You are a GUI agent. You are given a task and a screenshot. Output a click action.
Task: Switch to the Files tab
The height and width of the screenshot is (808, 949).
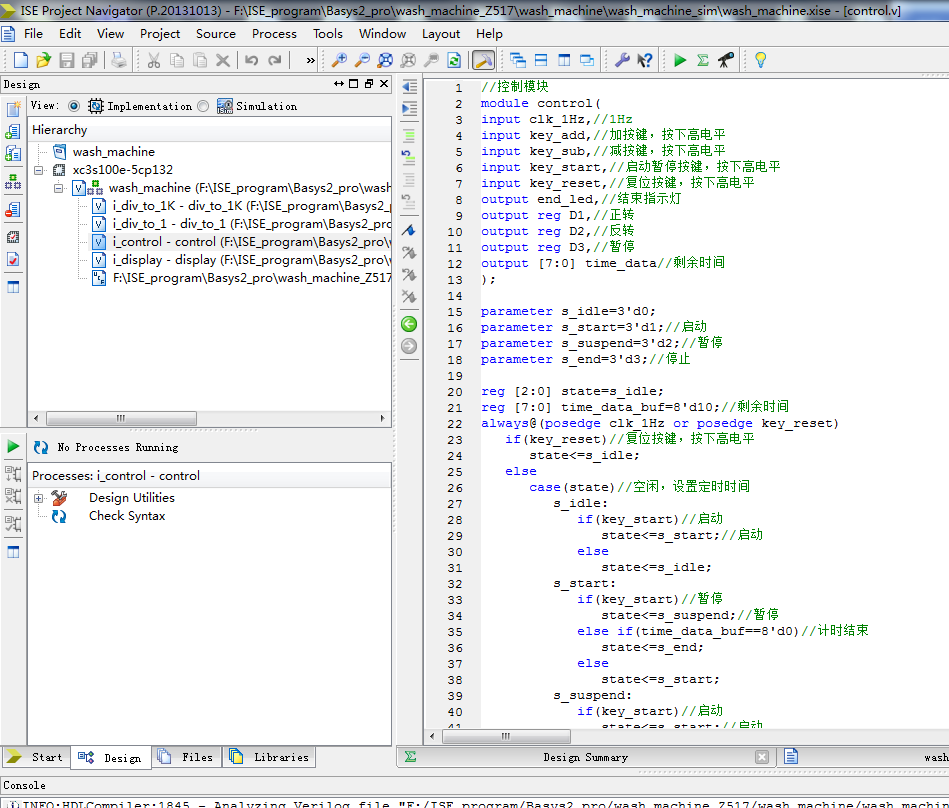tap(187, 757)
